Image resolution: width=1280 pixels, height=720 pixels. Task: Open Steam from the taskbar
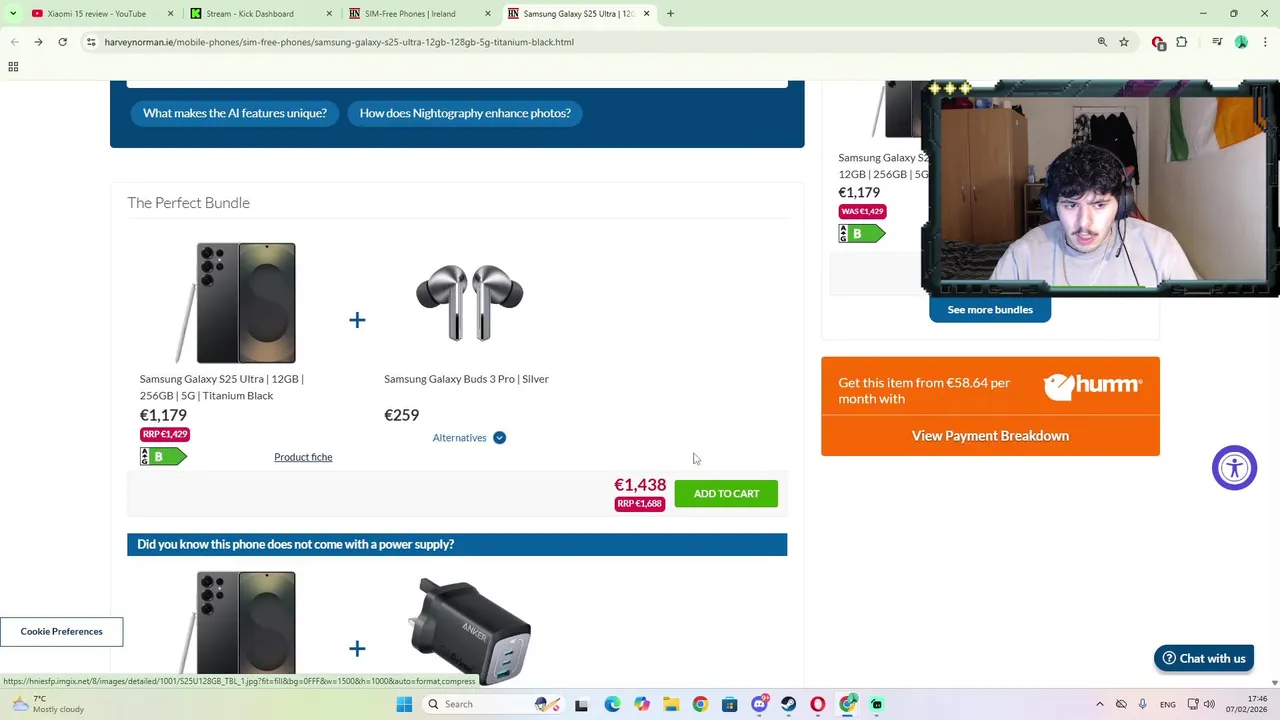tap(788, 704)
